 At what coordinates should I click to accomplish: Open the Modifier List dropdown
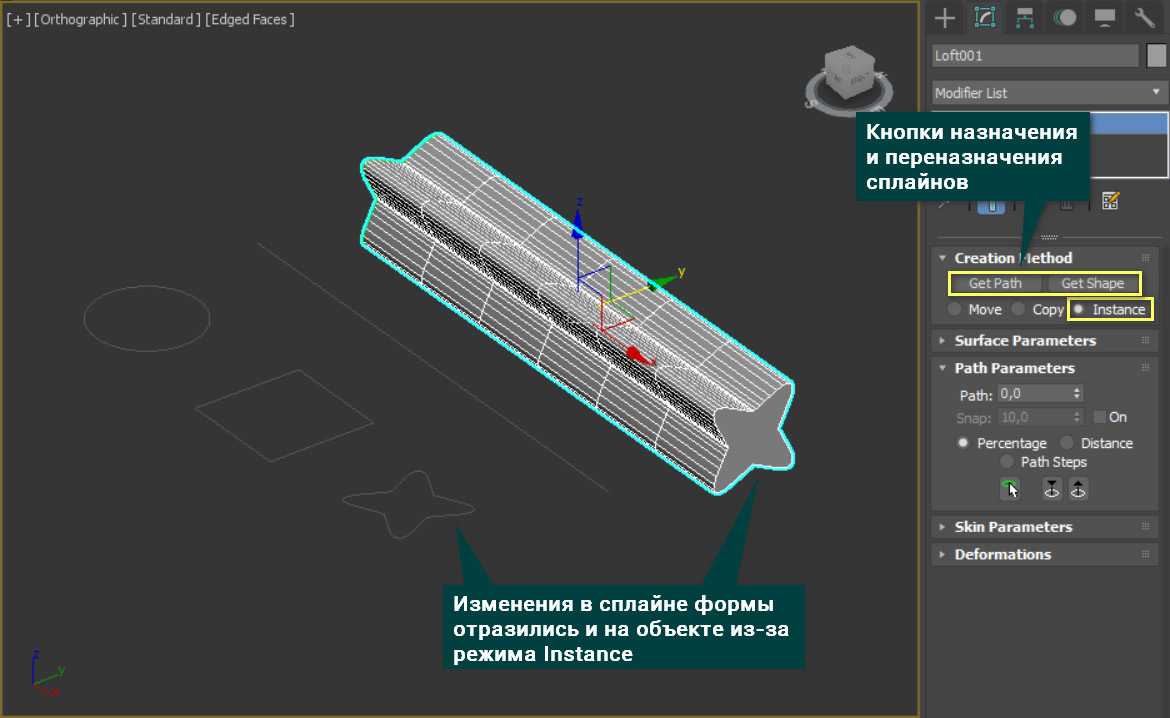point(1050,93)
